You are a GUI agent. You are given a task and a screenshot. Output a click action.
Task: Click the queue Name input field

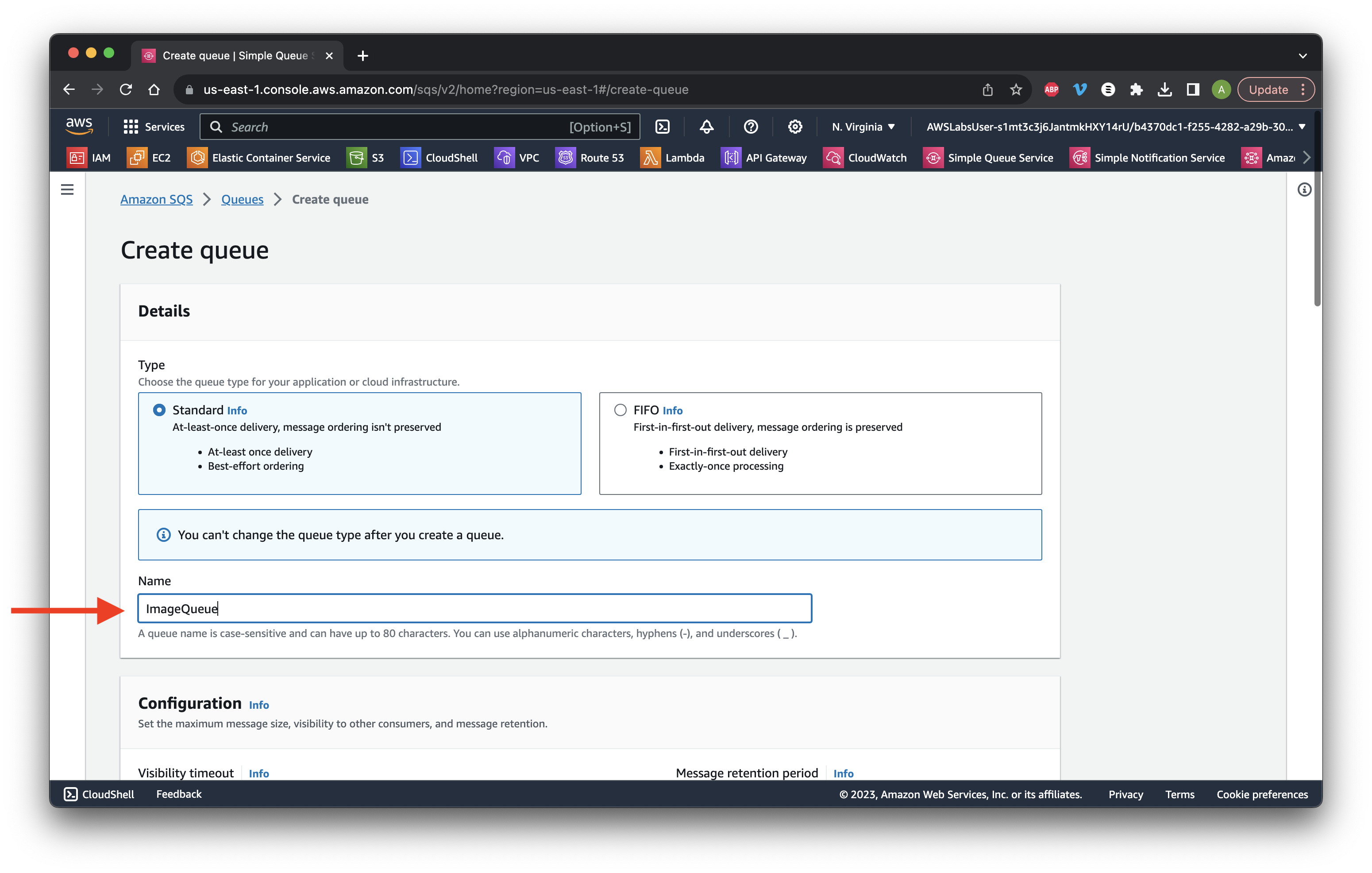tap(474, 609)
